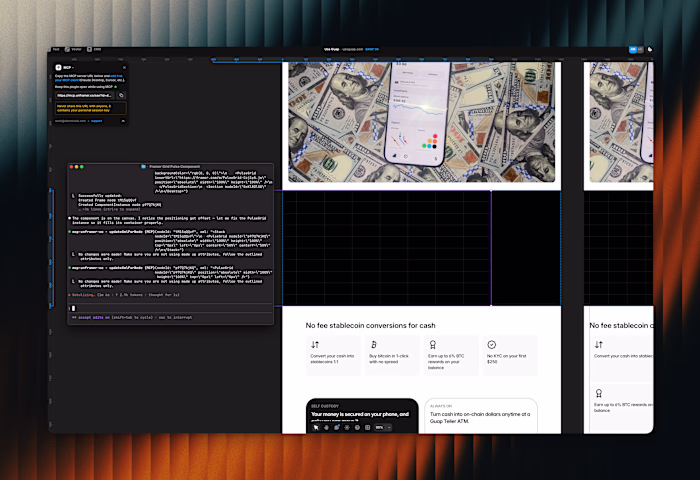
Task: Select the dollar bills phone hero image
Action: point(421,122)
